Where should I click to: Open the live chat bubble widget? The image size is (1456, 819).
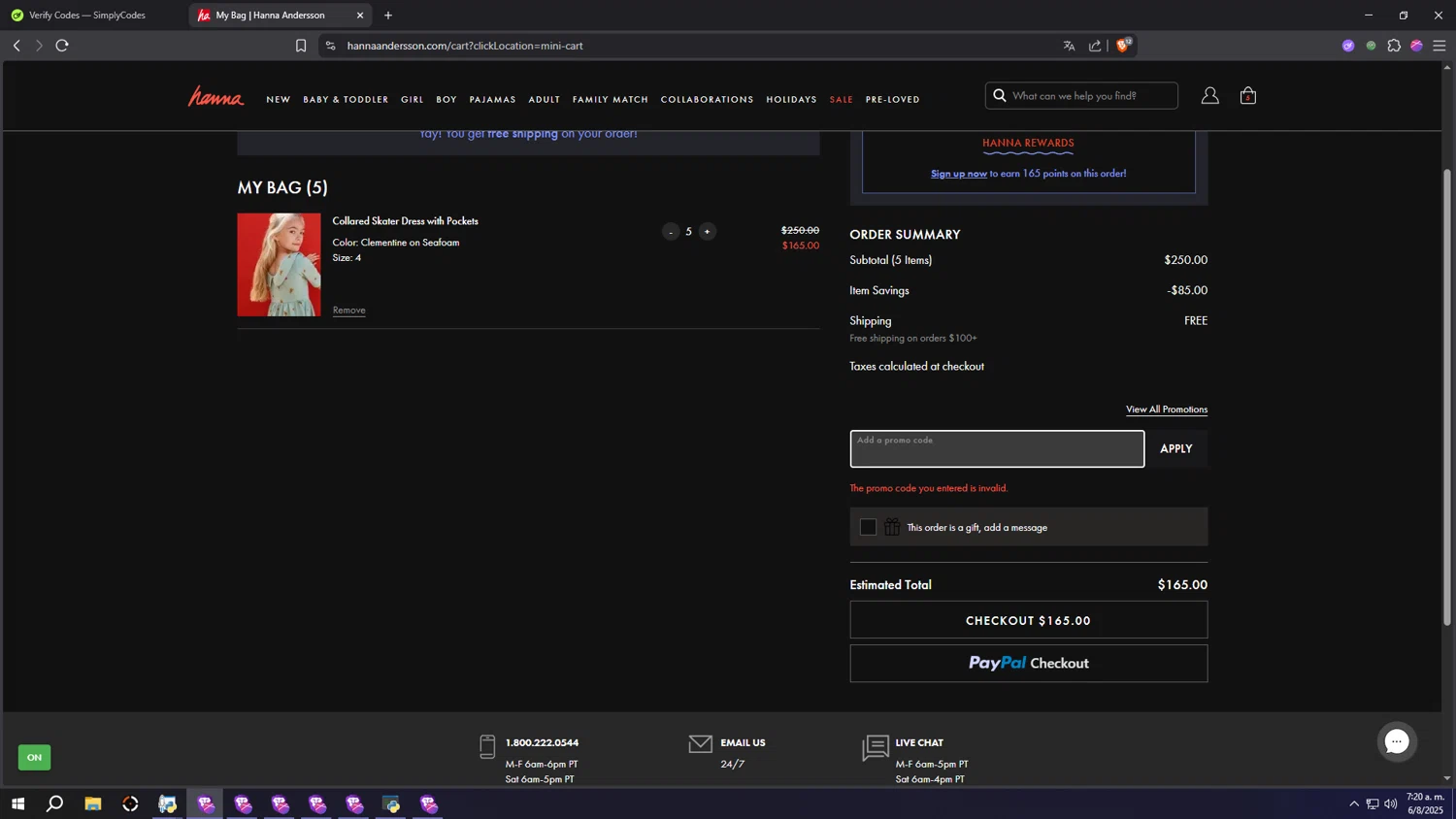(x=1397, y=741)
